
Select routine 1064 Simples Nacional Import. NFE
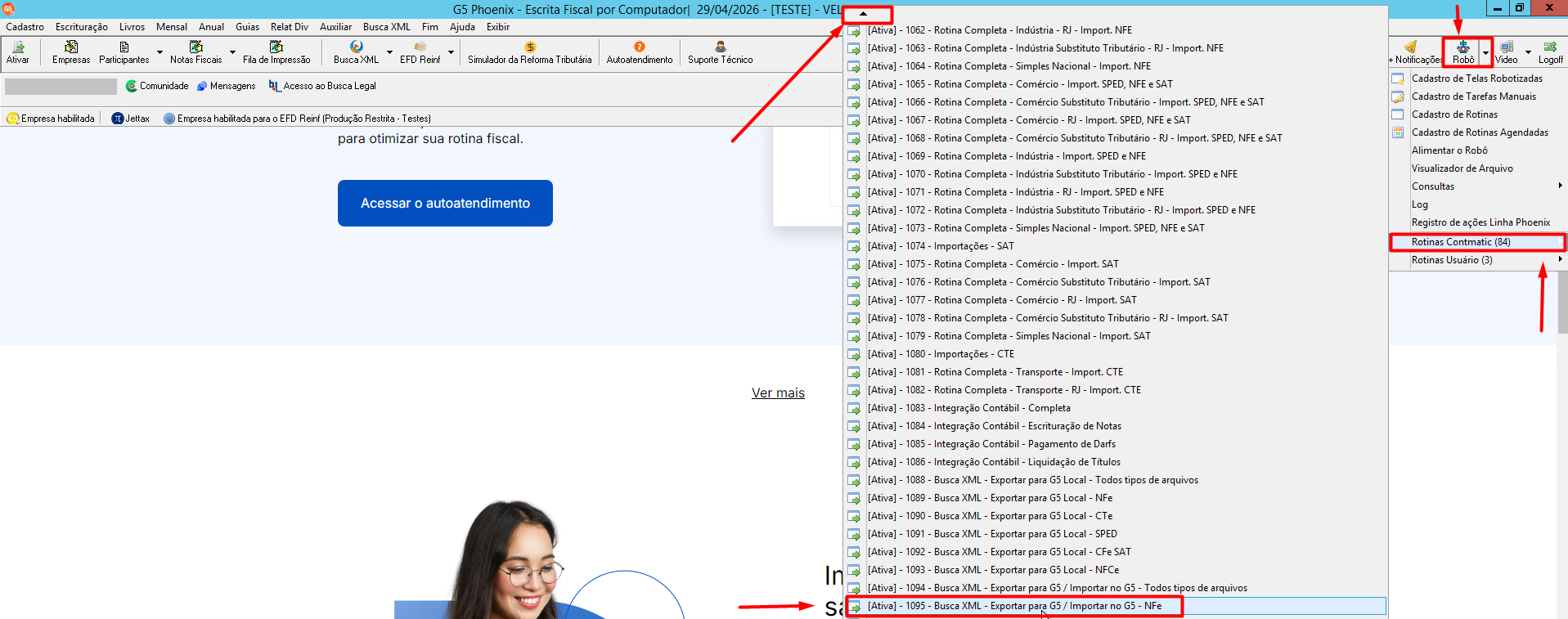(x=1116, y=67)
